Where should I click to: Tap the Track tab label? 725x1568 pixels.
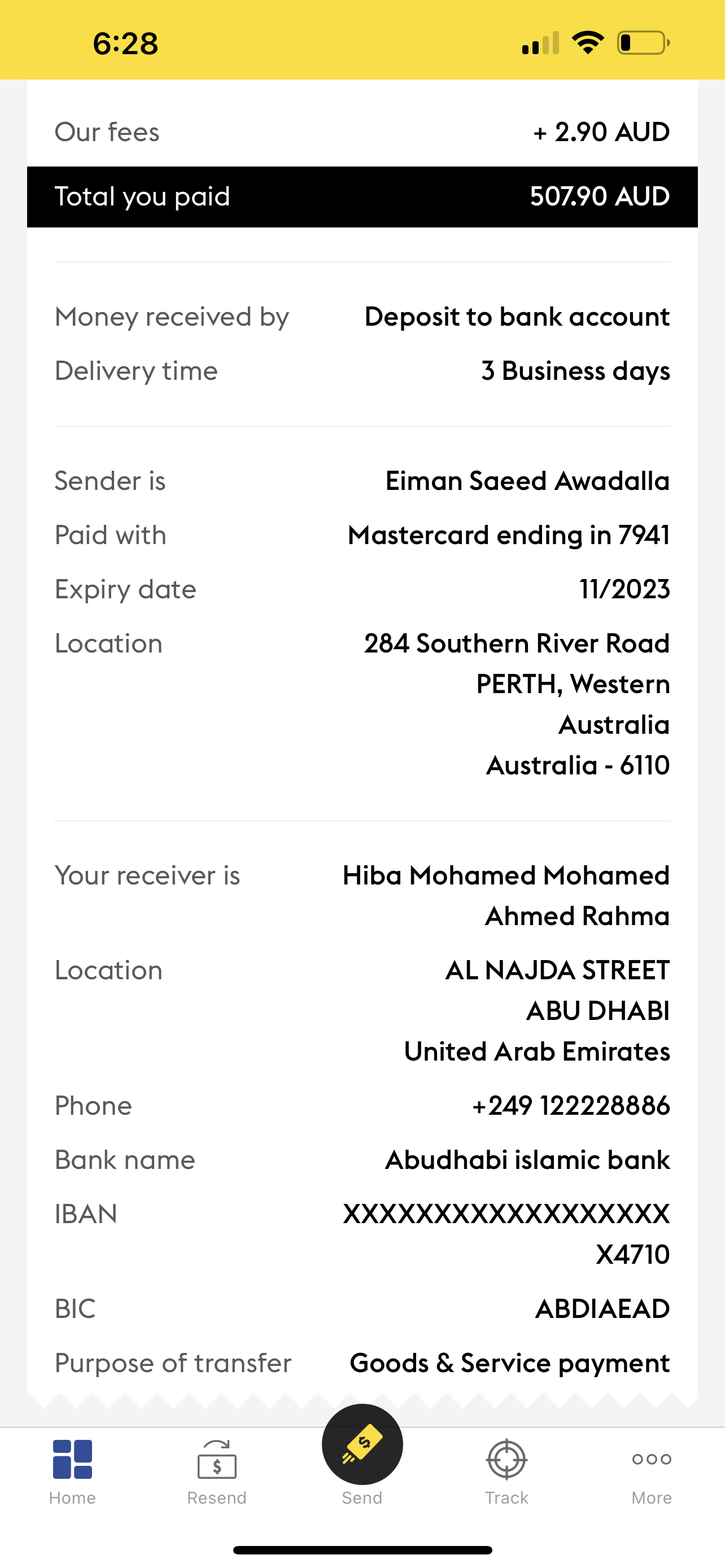tap(506, 1497)
